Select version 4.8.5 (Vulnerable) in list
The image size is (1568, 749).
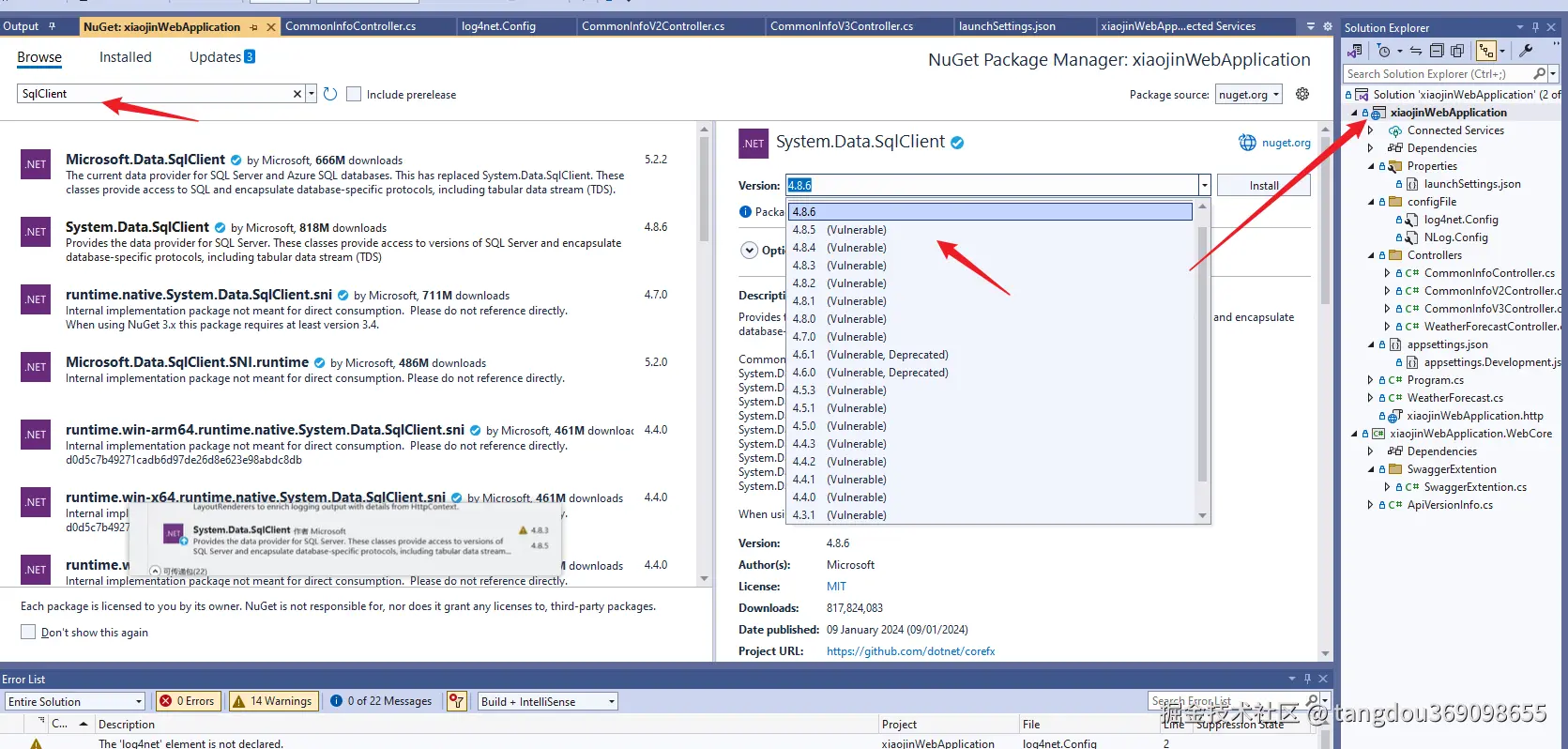click(x=991, y=230)
